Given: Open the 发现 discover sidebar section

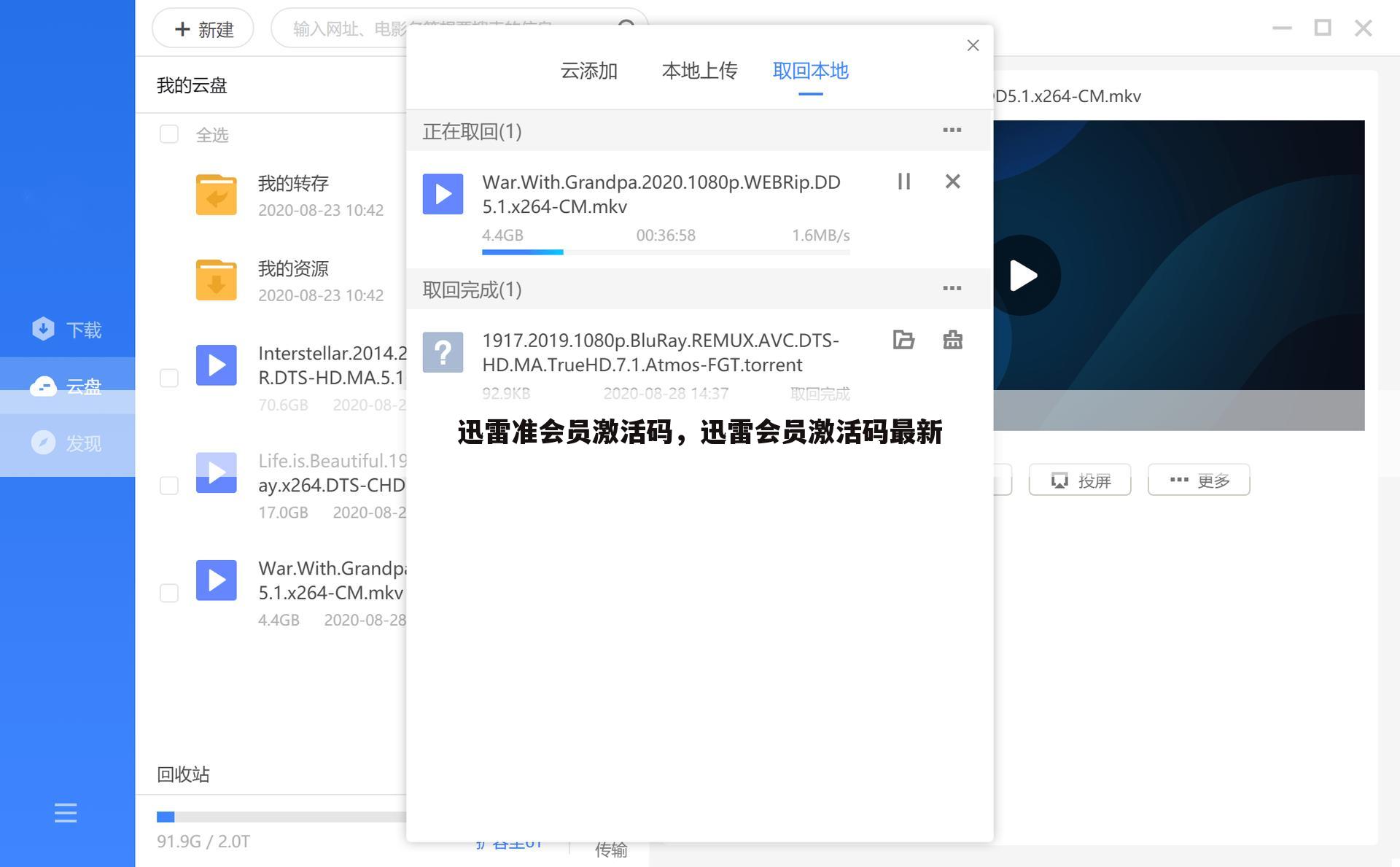Looking at the screenshot, I should click(x=67, y=443).
